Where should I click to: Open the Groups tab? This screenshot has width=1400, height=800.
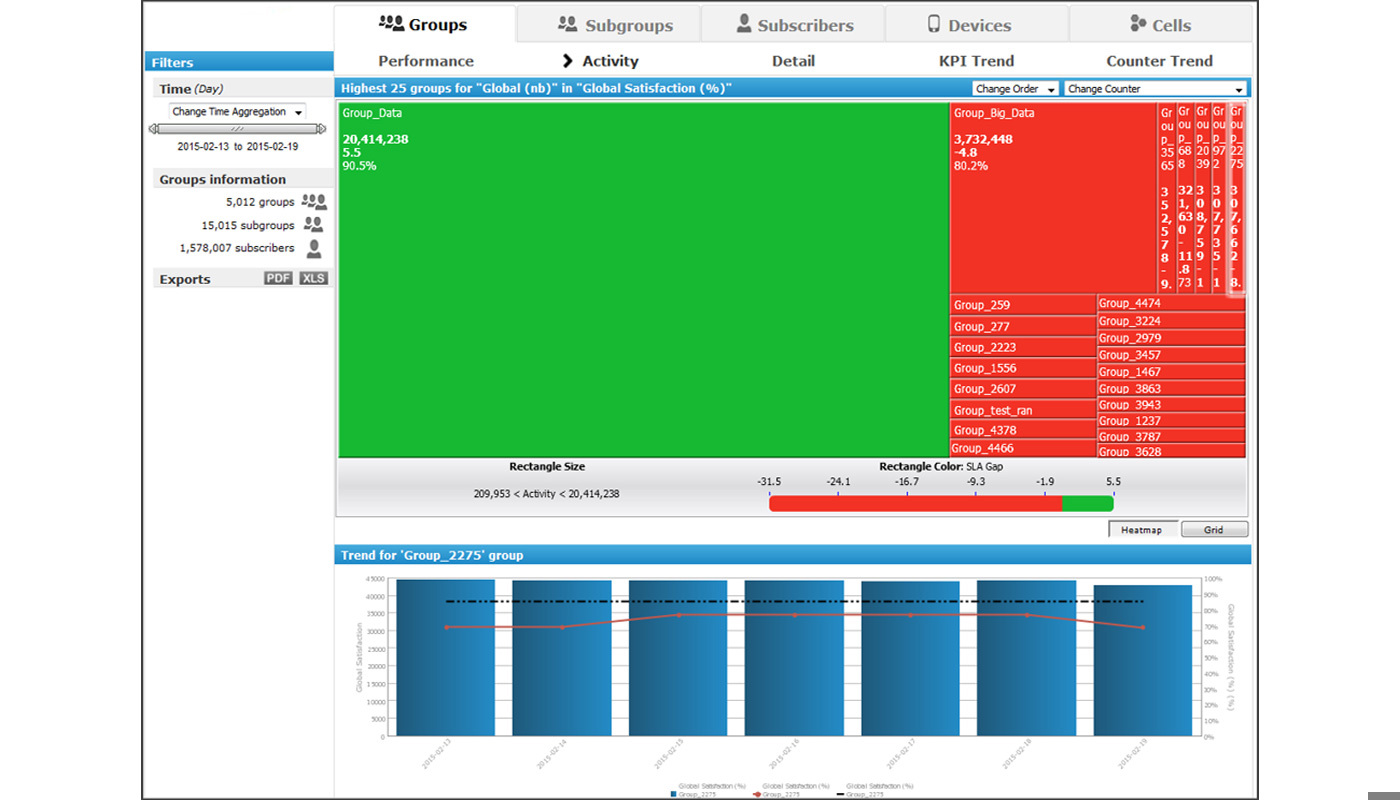click(424, 24)
